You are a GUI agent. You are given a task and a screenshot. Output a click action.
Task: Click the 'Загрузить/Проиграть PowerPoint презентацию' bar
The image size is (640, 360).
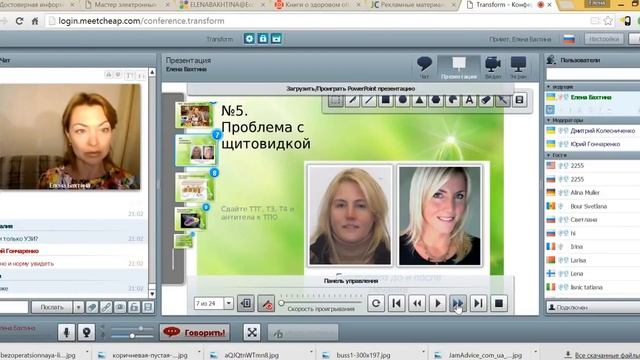click(350, 89)
